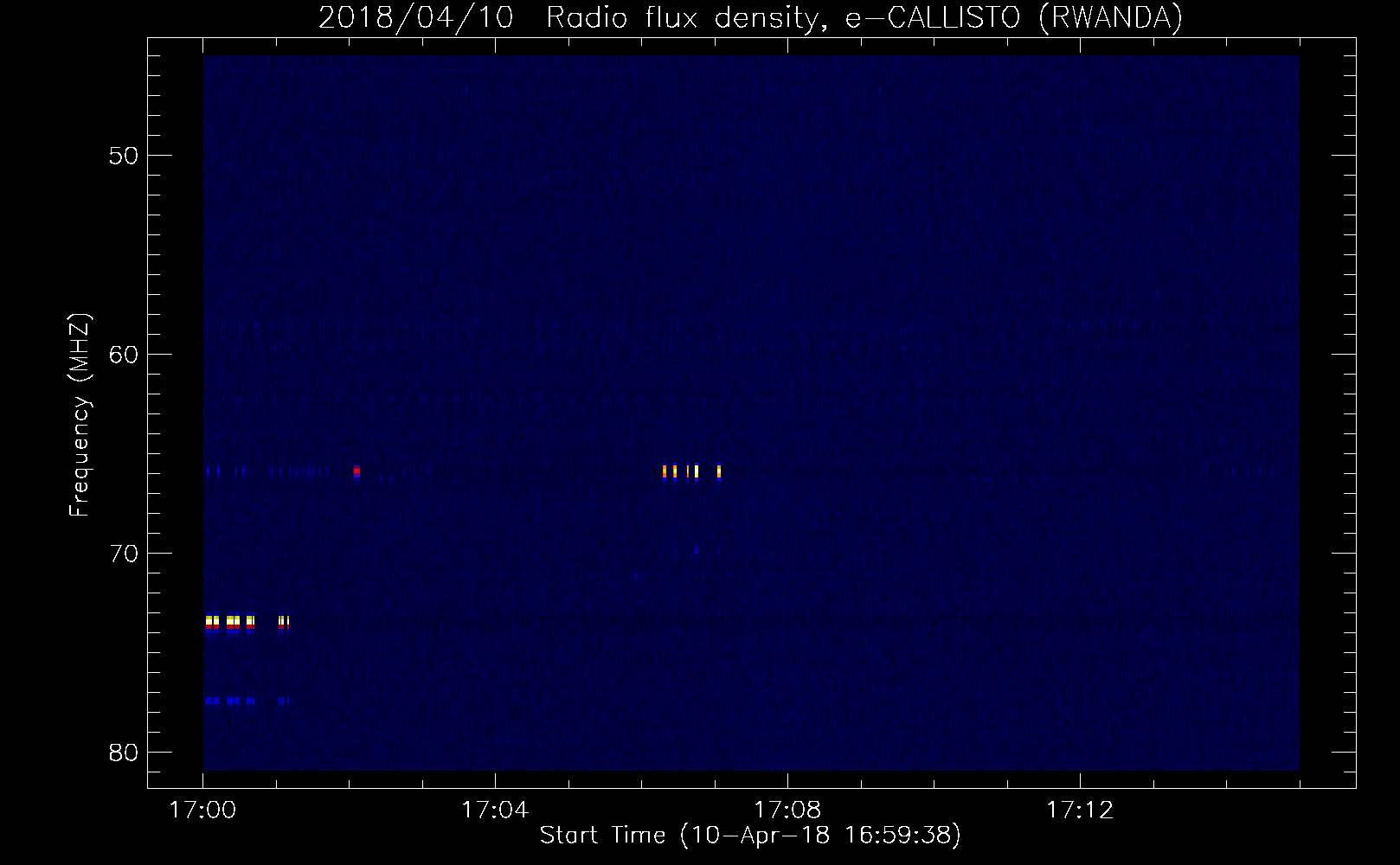Image resolution: width=1400 pixels, height=865 pixels.
Task: Click the "17:12" time tick label
Action: (1080, 811)
